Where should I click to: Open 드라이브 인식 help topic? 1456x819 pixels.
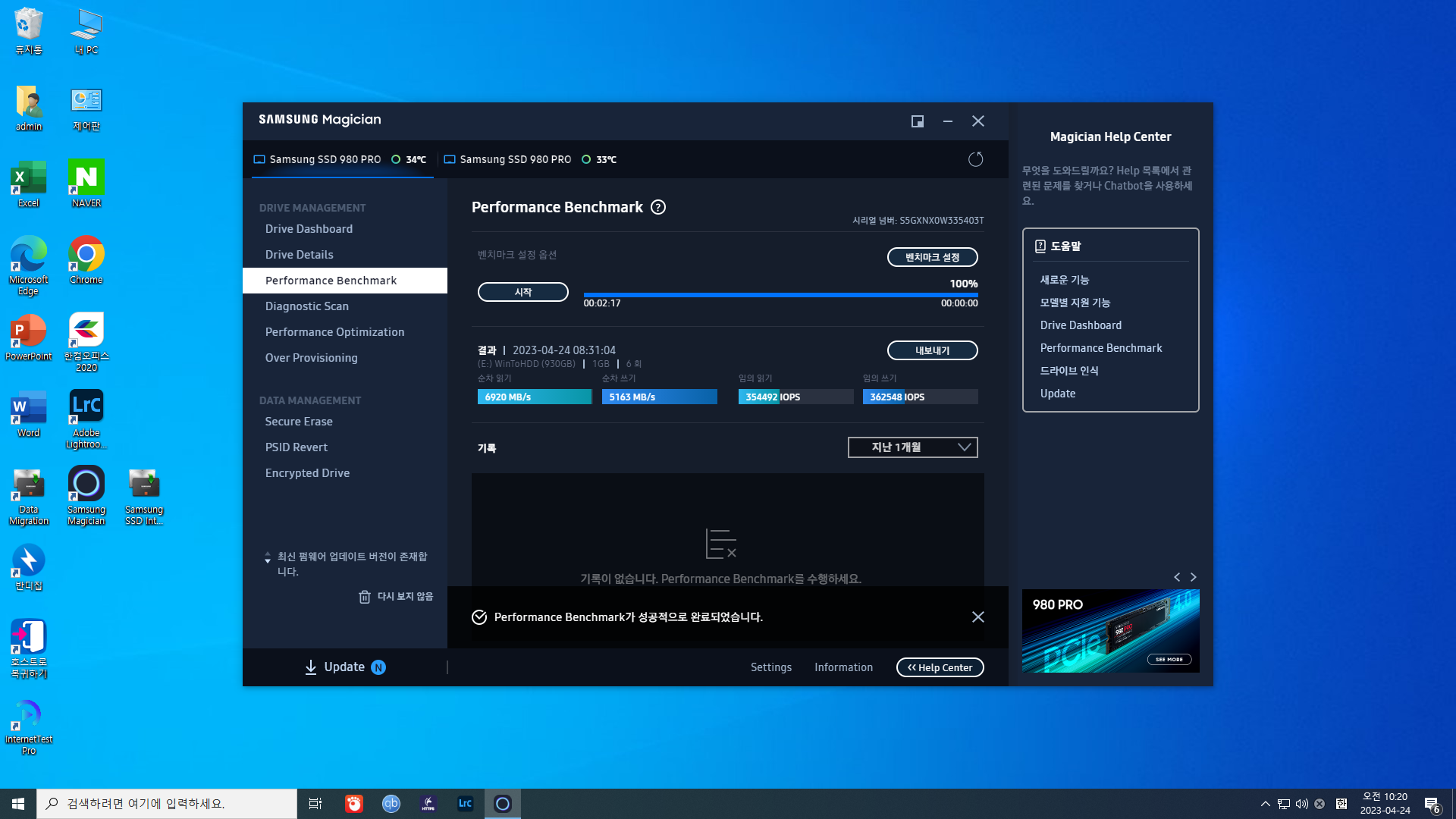[x=1069, y=371]
